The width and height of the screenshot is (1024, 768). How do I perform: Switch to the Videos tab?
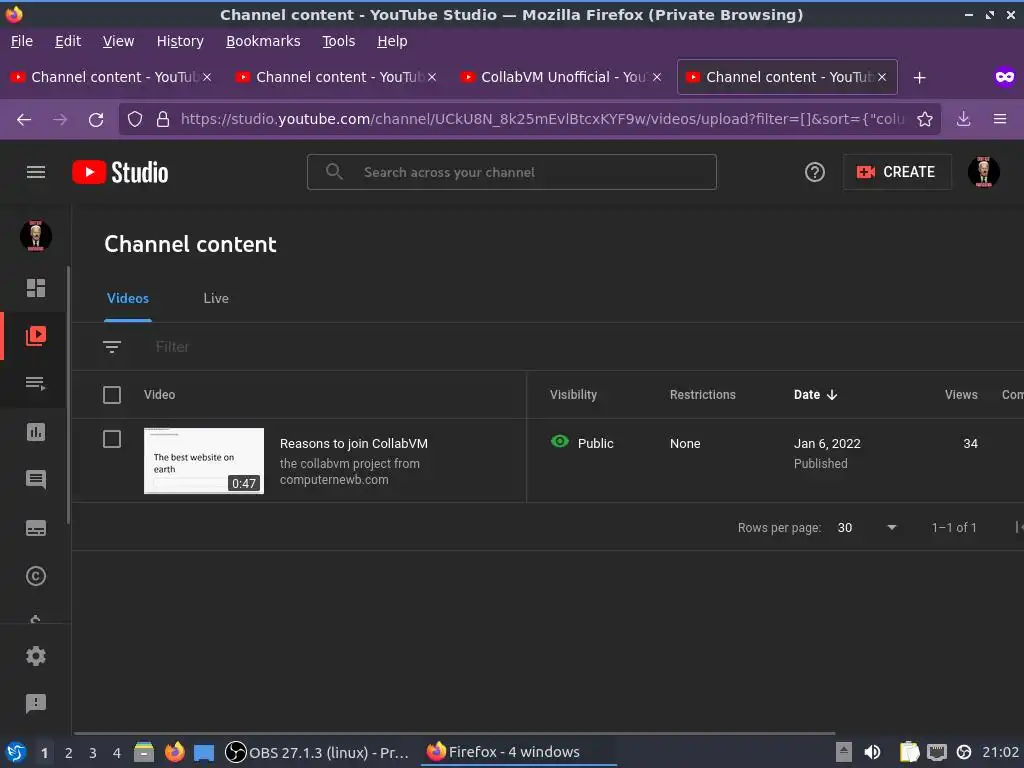pyautogui.click(x=128, y=298)
